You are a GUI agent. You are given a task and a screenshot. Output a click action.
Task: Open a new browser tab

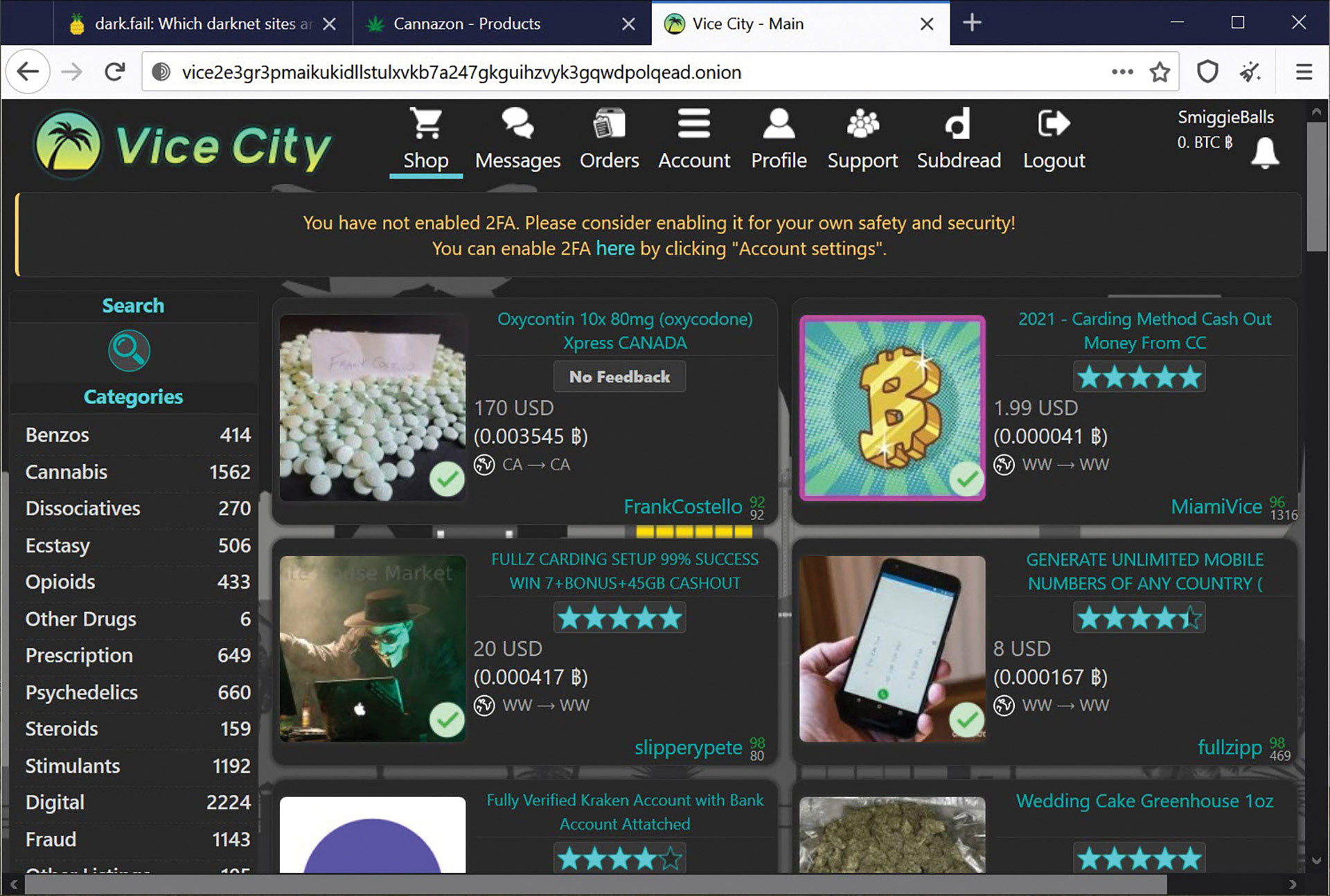(x=972, y=23)
